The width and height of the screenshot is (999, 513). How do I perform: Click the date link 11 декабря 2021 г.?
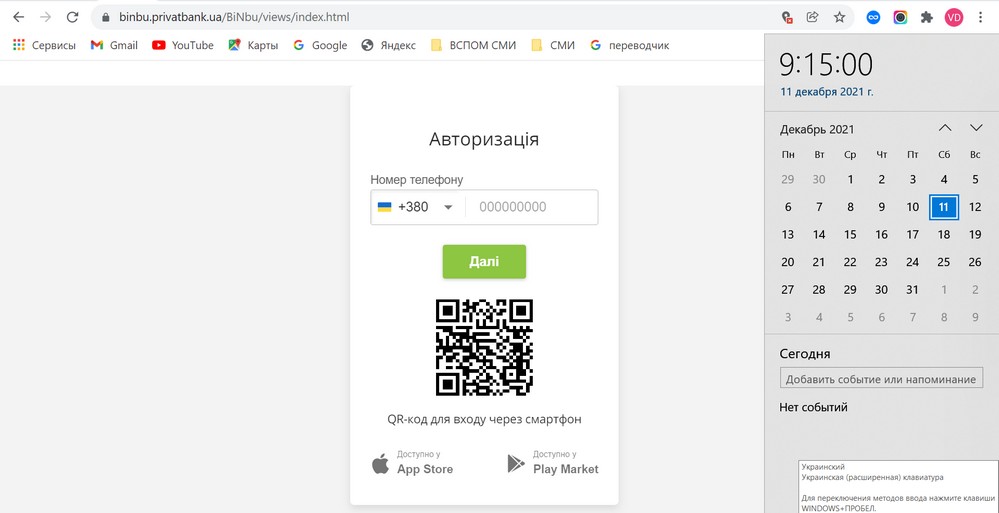[827, 92]
